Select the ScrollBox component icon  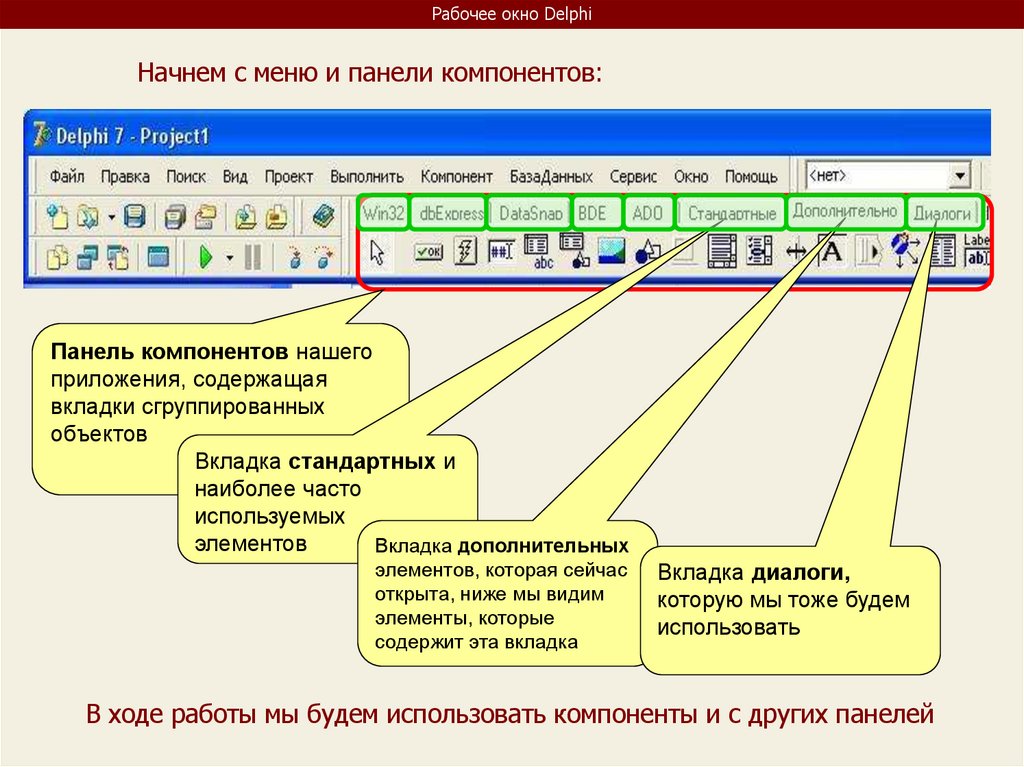722,252
